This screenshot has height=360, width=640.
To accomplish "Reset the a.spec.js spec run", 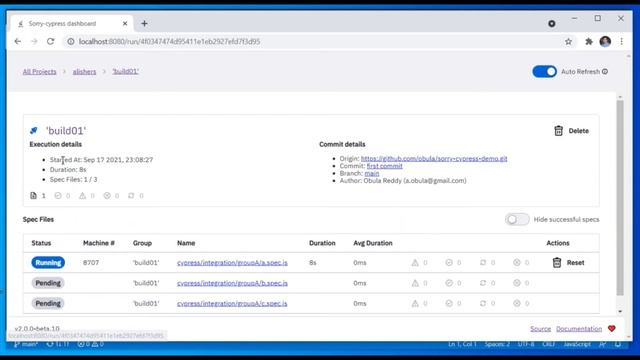I will (576, 262).
